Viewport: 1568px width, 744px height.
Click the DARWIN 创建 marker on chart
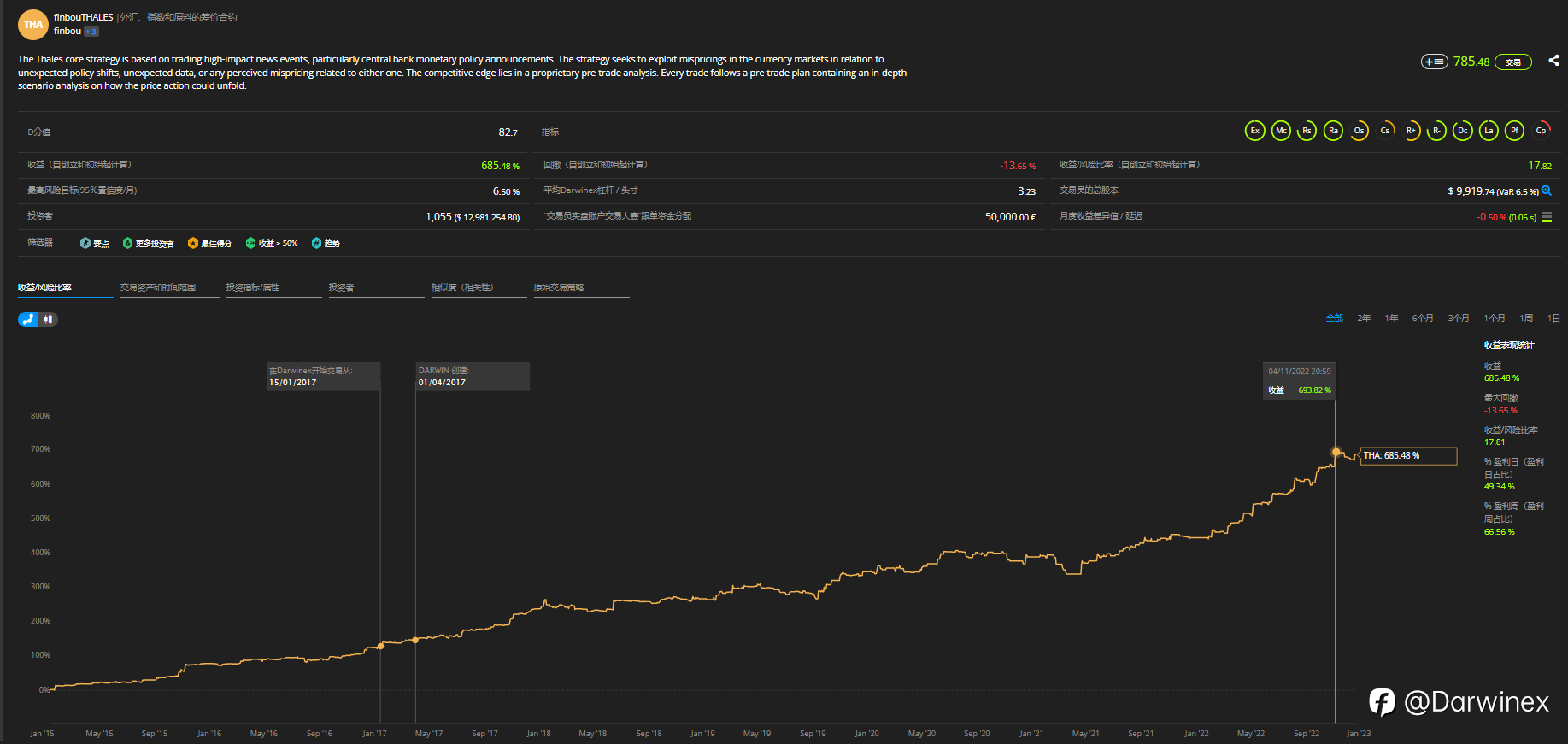[415, 640]
